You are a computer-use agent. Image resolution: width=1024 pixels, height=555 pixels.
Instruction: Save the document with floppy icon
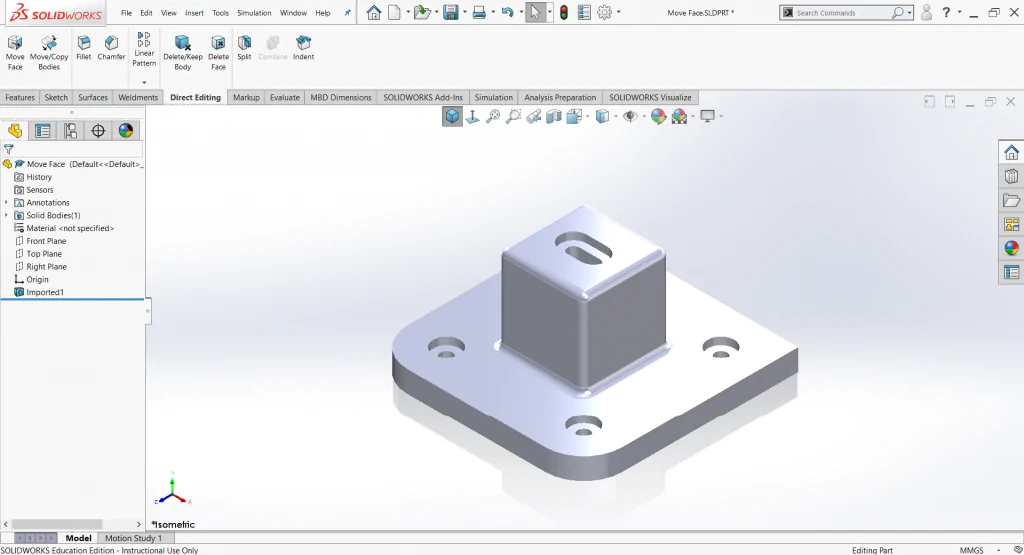(x=451, y=12)
